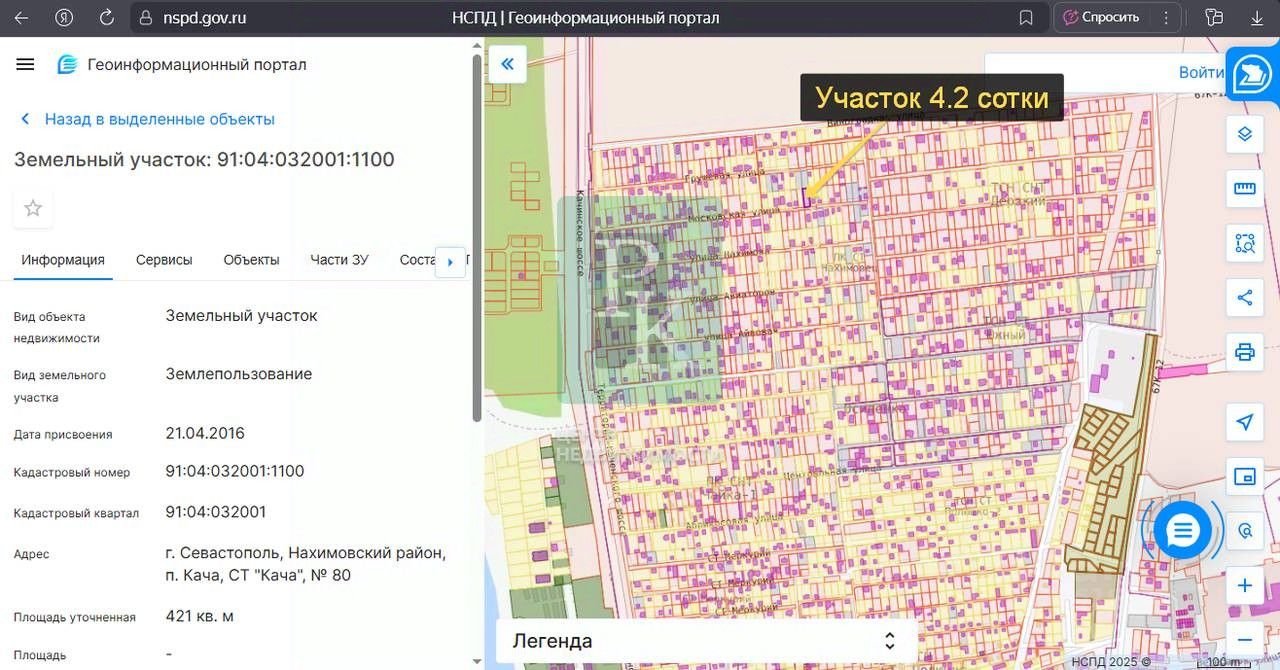Screen dimensions: 1280x670
Task: Click the Войти login button
Action: tap(1200, 72)
